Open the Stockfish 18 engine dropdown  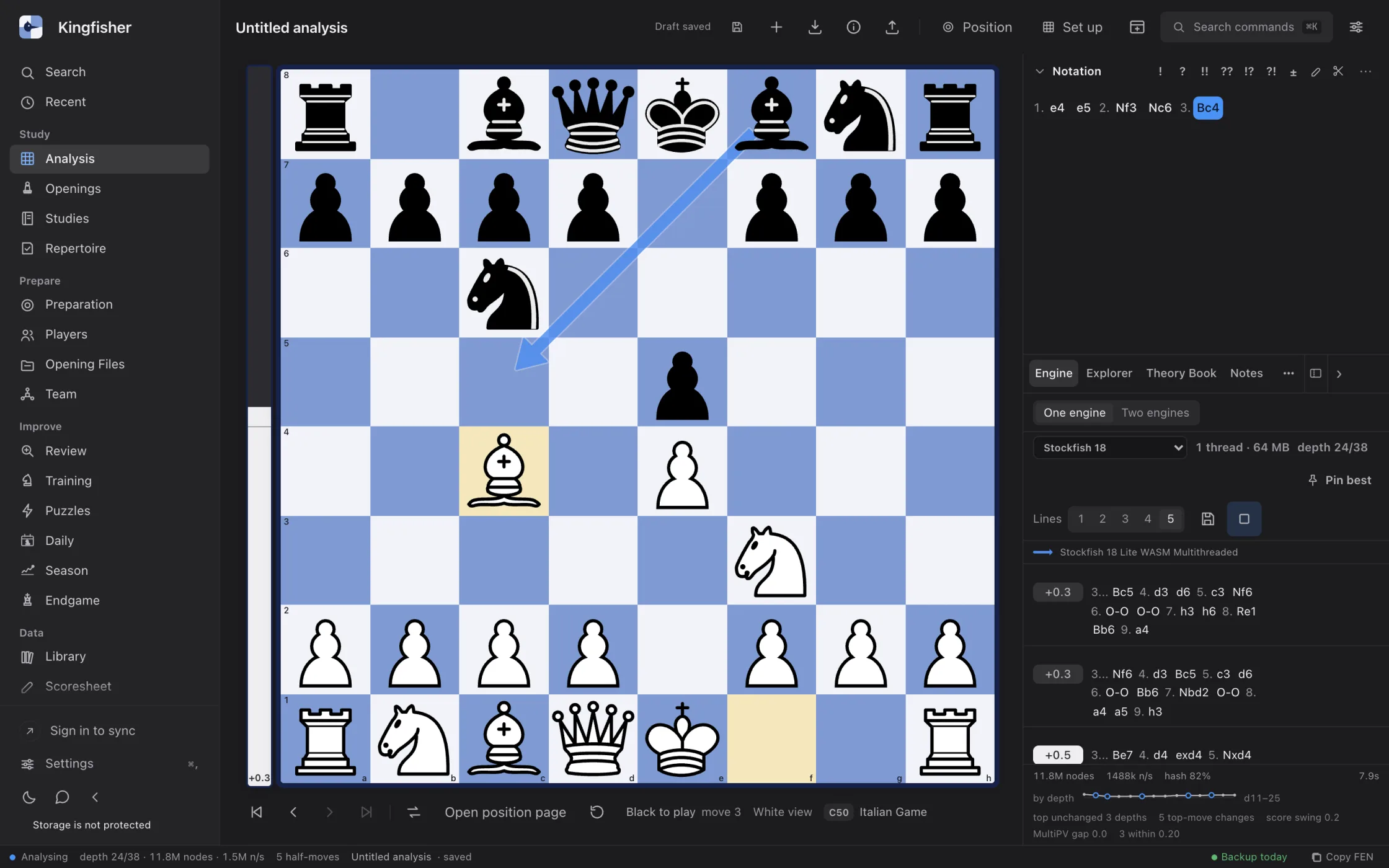[1110, 448]
